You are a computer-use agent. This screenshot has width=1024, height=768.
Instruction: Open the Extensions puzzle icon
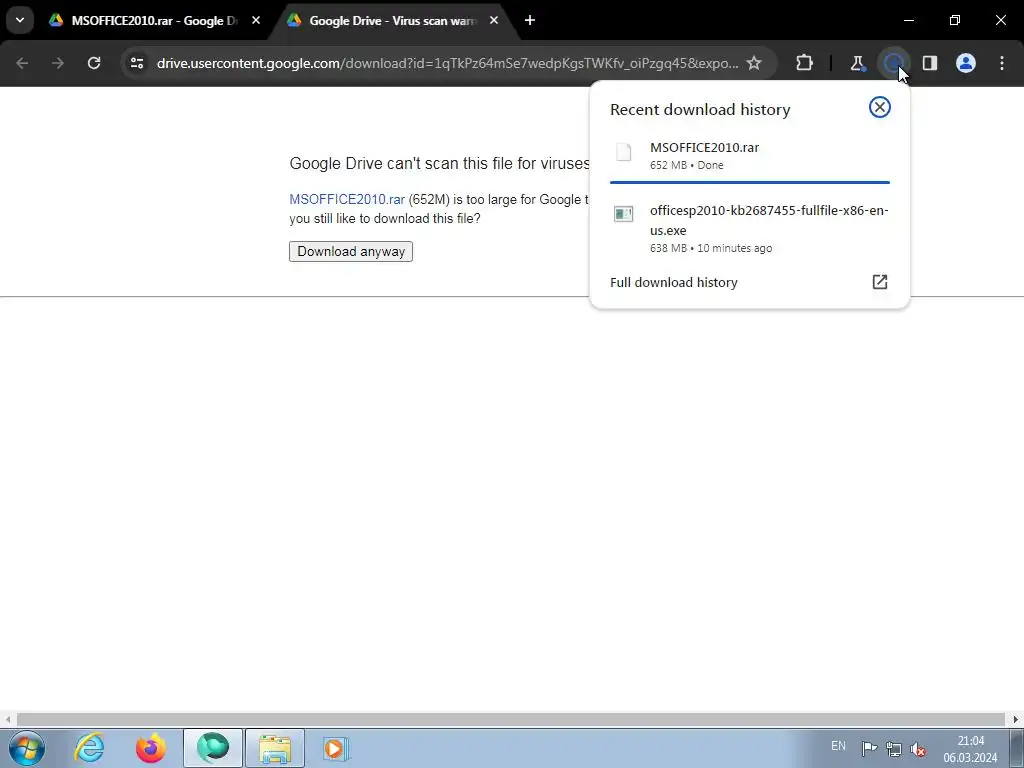pyautogui.click(x=805, y=63)
